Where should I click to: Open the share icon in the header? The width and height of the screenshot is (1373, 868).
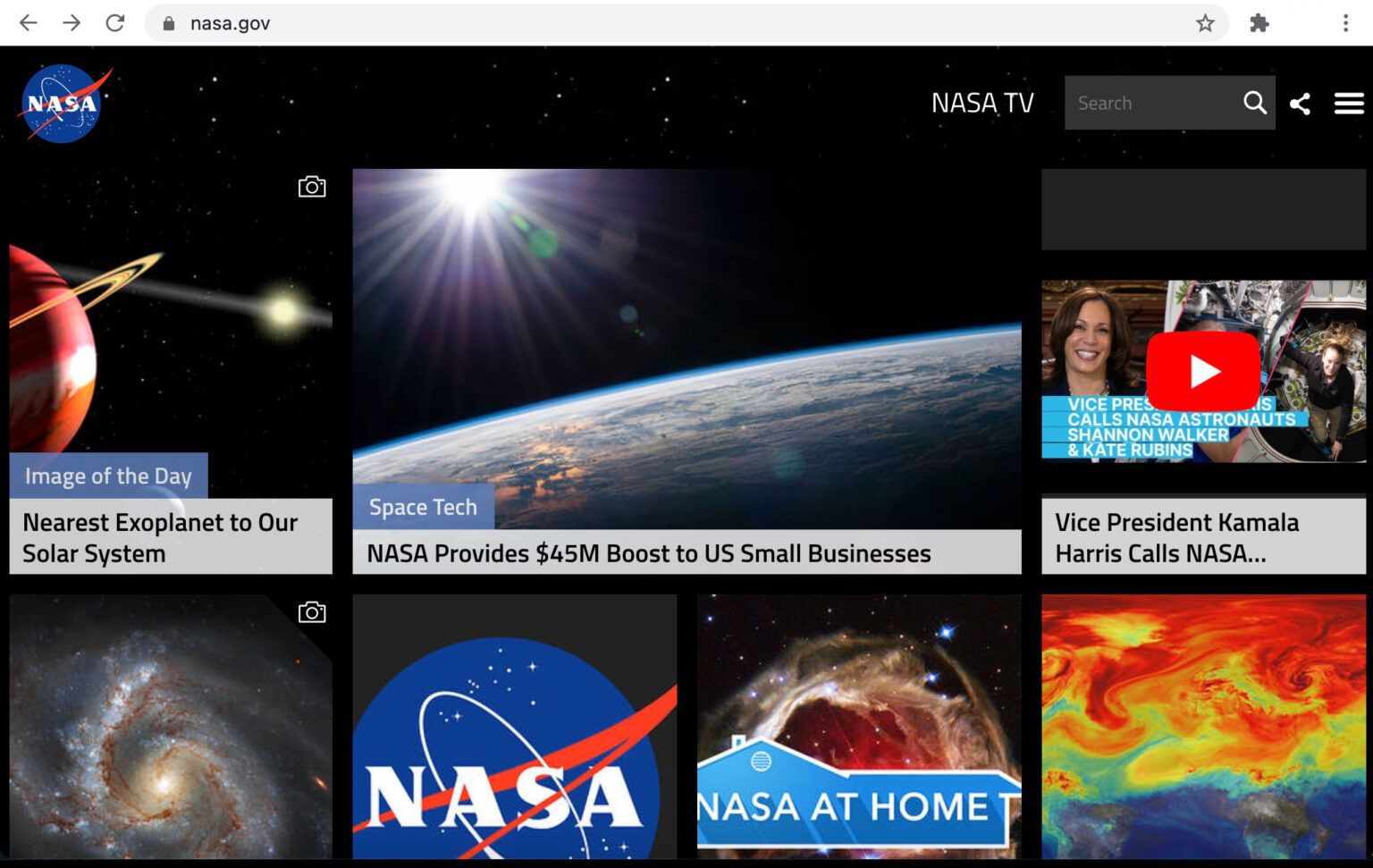coord(1300,104)
